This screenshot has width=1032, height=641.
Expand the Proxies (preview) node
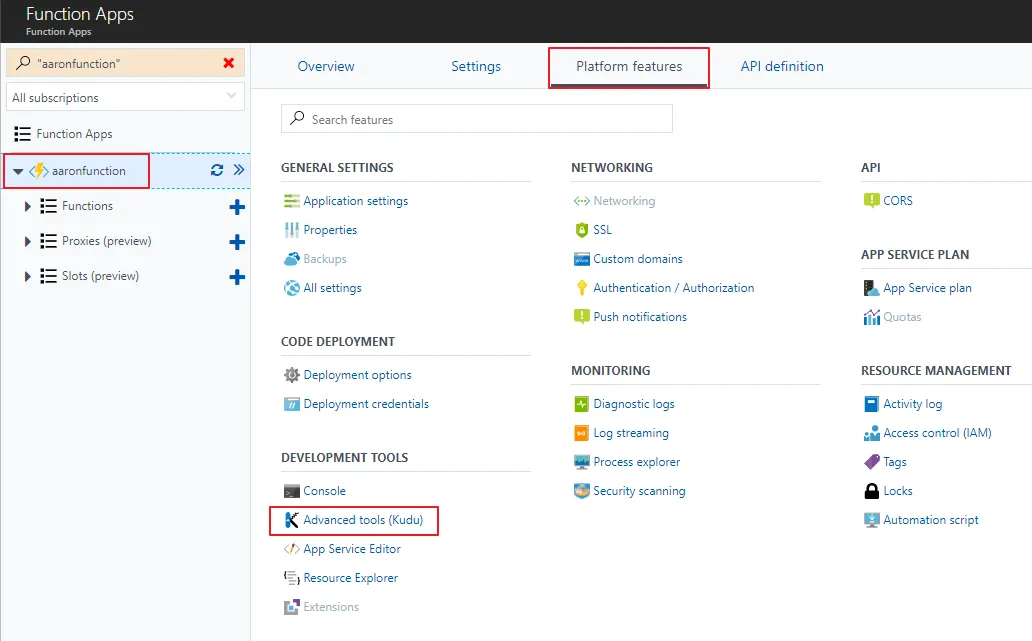[28, 241]
